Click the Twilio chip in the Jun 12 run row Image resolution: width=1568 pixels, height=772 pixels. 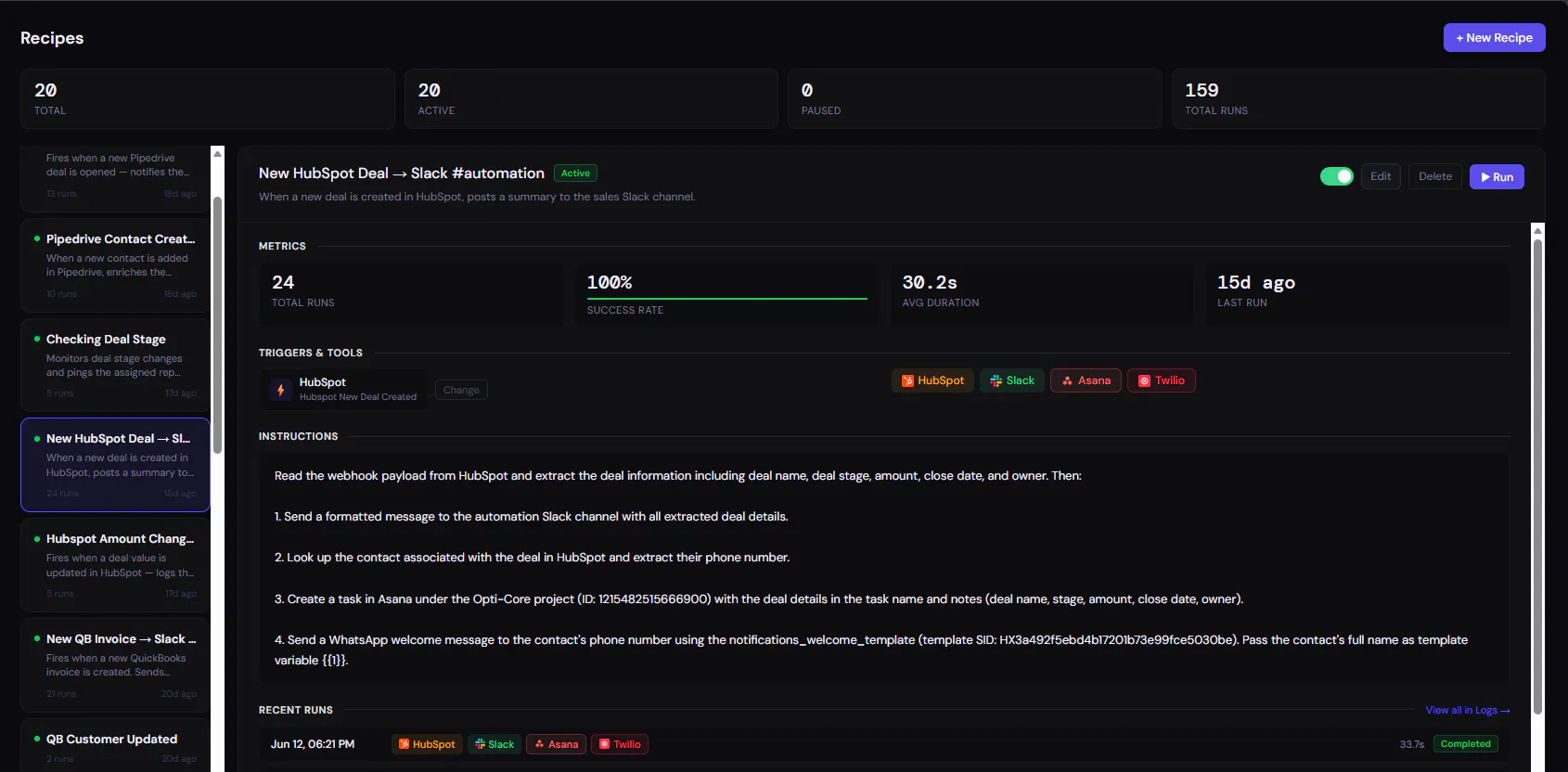coord(620,744)
